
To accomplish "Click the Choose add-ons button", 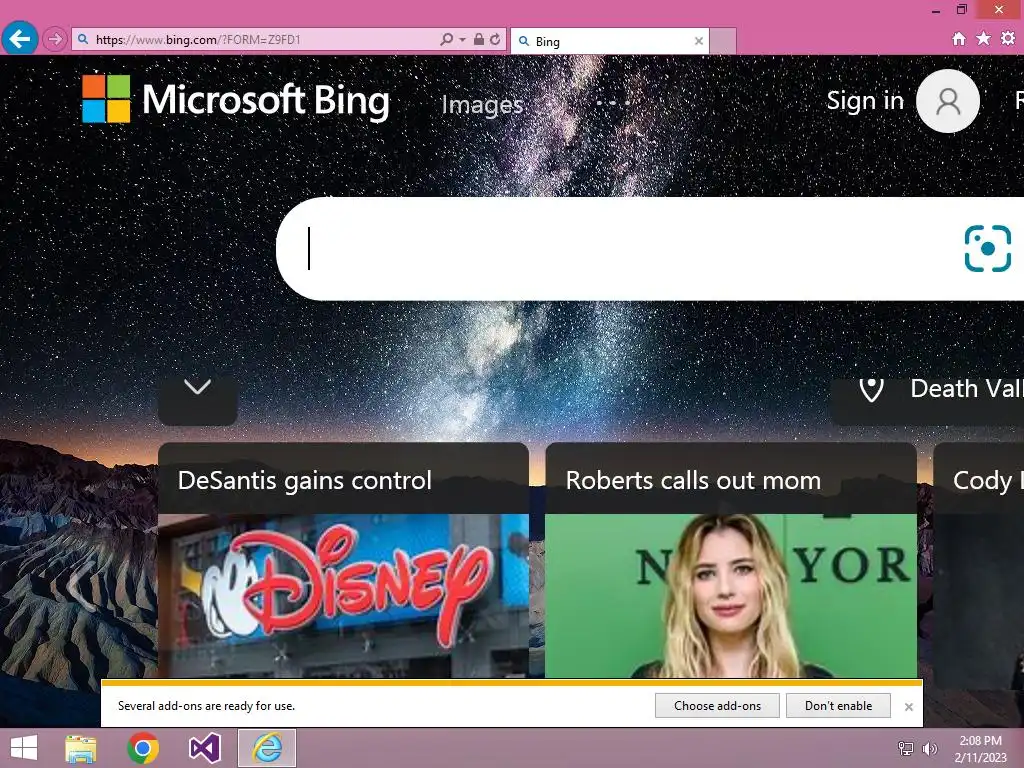I will tap(717, 706).
